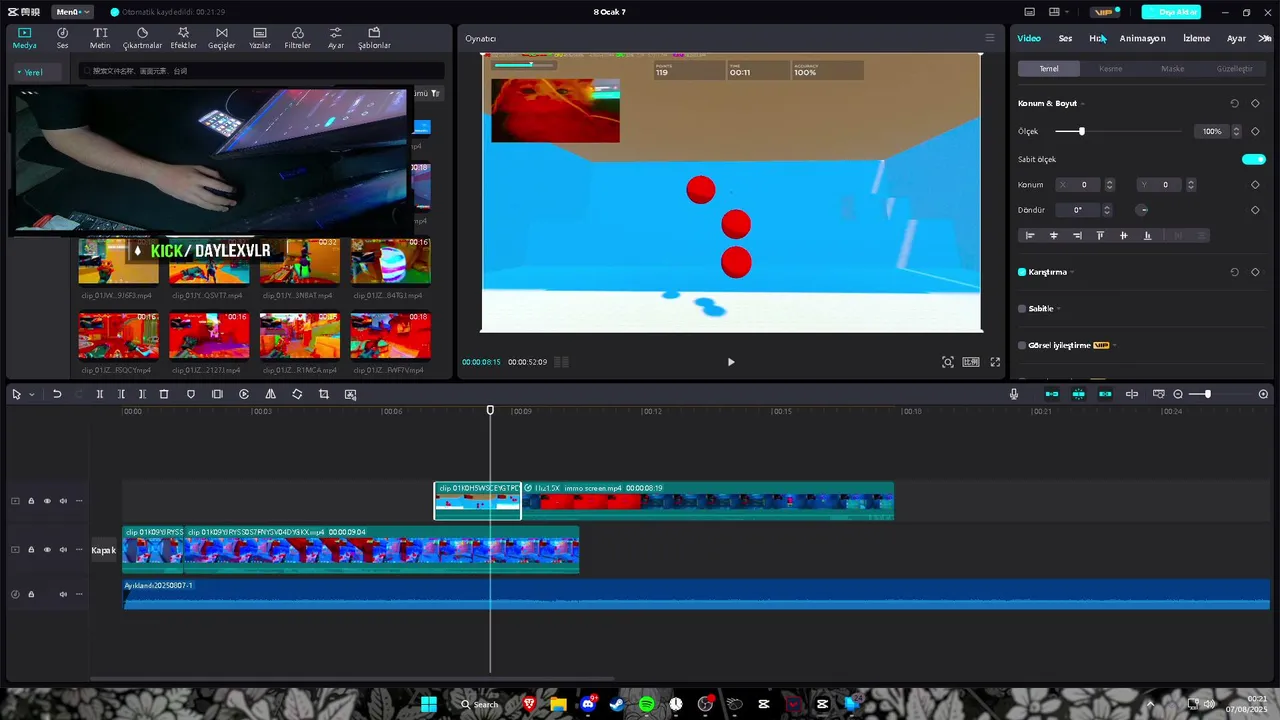Toggle the Sabit ölçek switch
This screenshot has height=720, width=1280.
[1254, 159]
